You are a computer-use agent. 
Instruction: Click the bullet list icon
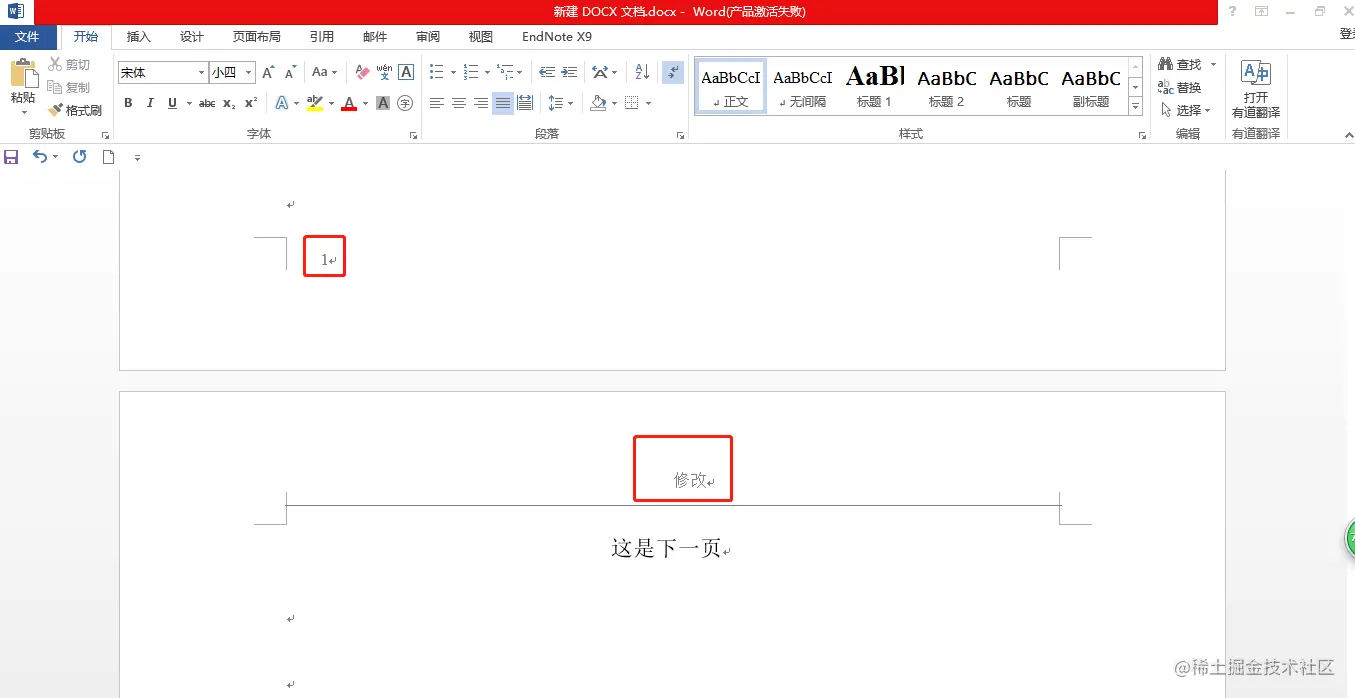click(x=436, y=73)
